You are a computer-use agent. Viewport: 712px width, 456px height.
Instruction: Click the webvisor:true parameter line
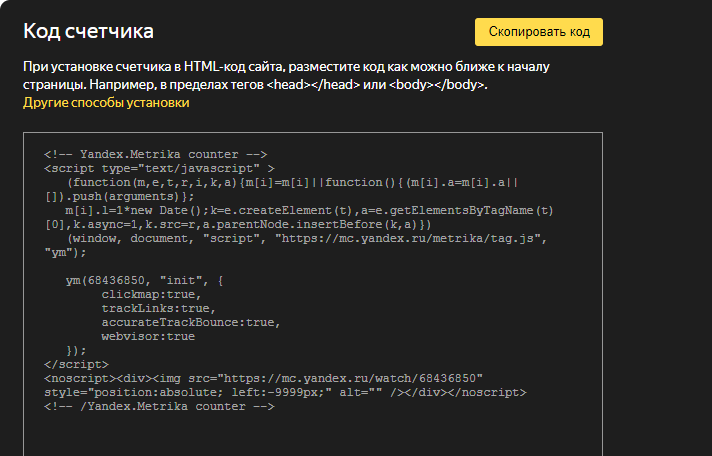pyautogui.click(x=148, y=337)
